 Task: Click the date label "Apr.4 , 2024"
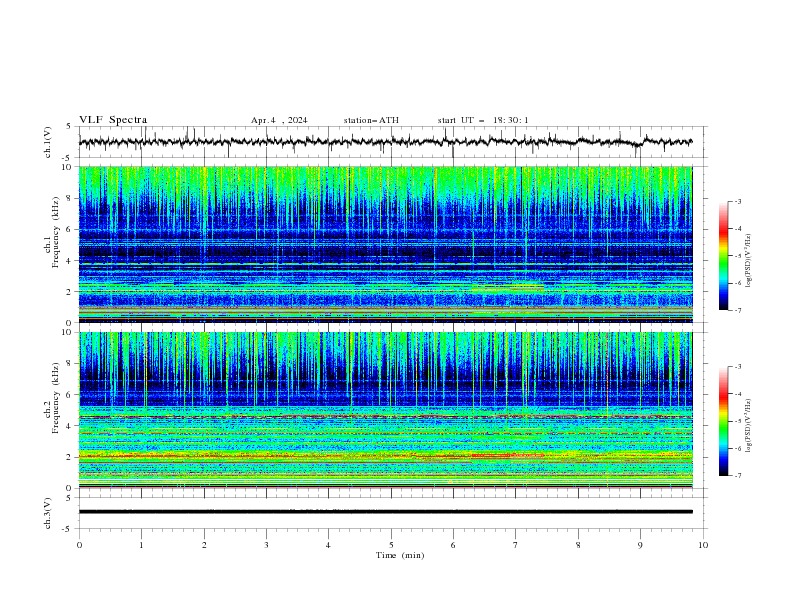point(279,120)
